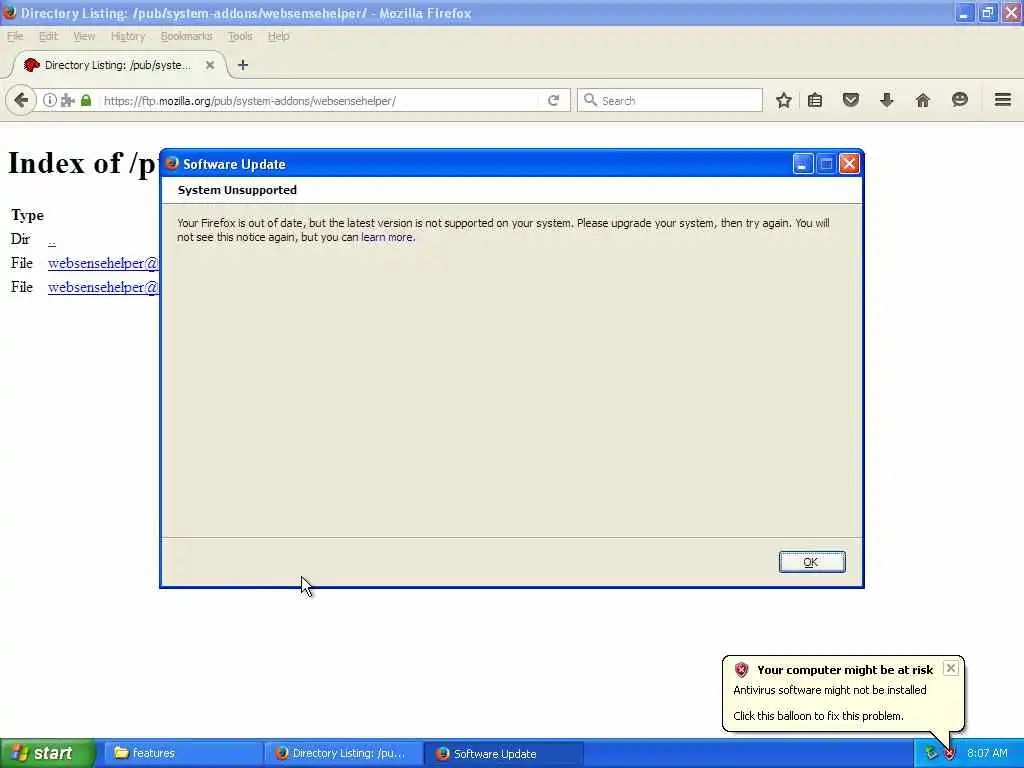Click the Safely Remove Hardware tray icon
Screen dimensions: 1024x768
[931, 754]
